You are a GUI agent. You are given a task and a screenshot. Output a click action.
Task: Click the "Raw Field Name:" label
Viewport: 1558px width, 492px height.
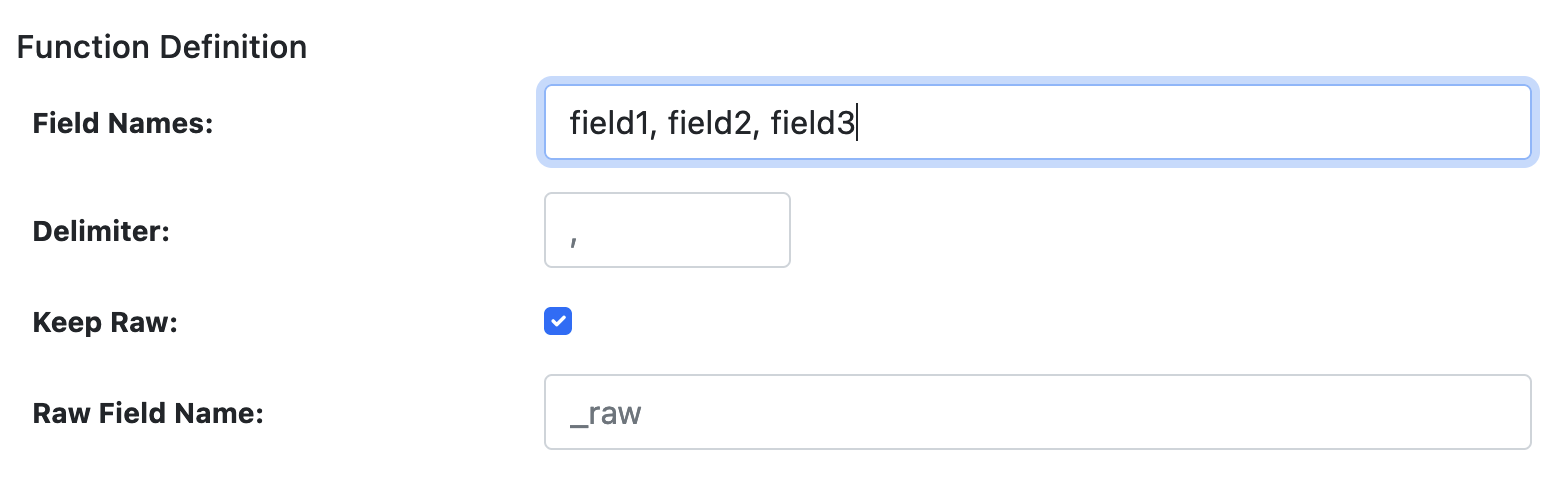click(148, 413)
